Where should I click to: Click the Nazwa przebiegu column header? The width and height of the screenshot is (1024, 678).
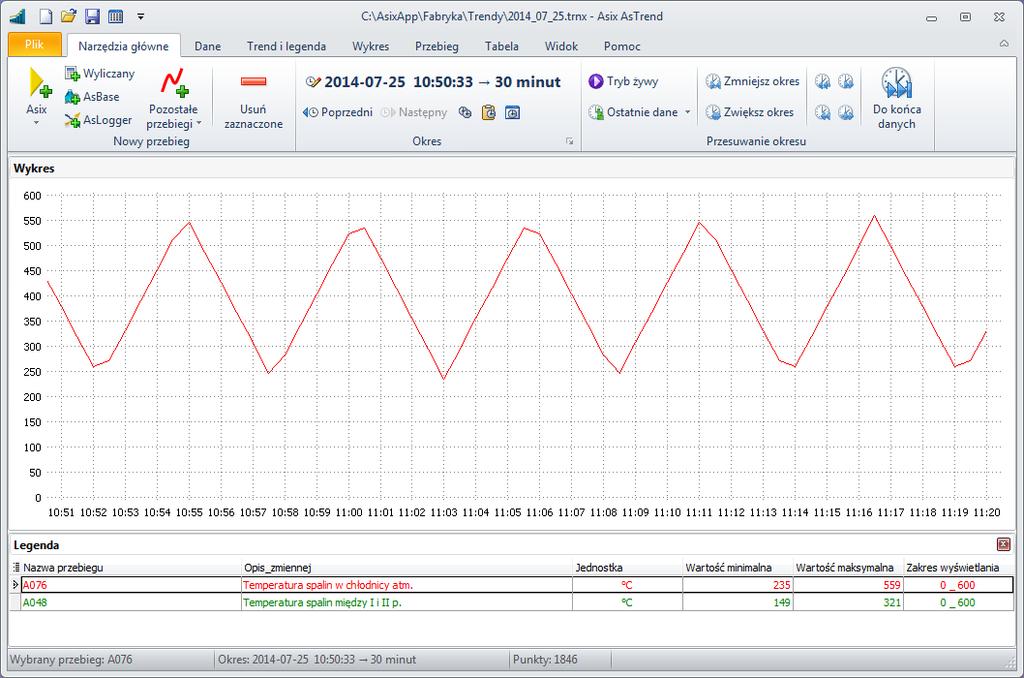click(x=131, y=568)
